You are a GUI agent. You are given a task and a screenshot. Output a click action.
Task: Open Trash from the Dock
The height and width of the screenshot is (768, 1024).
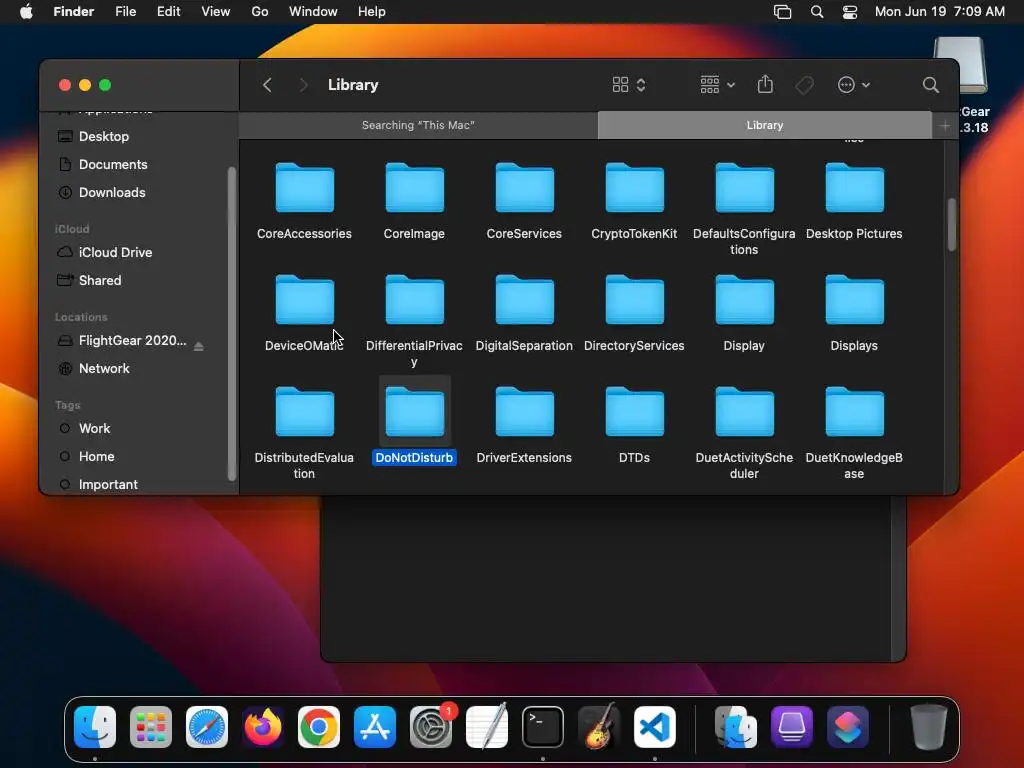928,727
